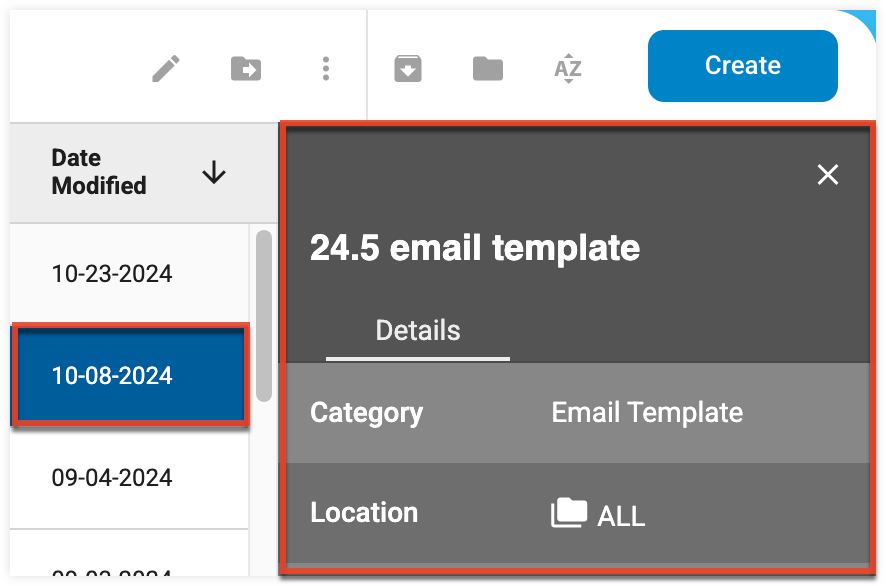Select the 10-23-2024 row
886x586 pixels.
pyautogui.click(x=129, y=274)
